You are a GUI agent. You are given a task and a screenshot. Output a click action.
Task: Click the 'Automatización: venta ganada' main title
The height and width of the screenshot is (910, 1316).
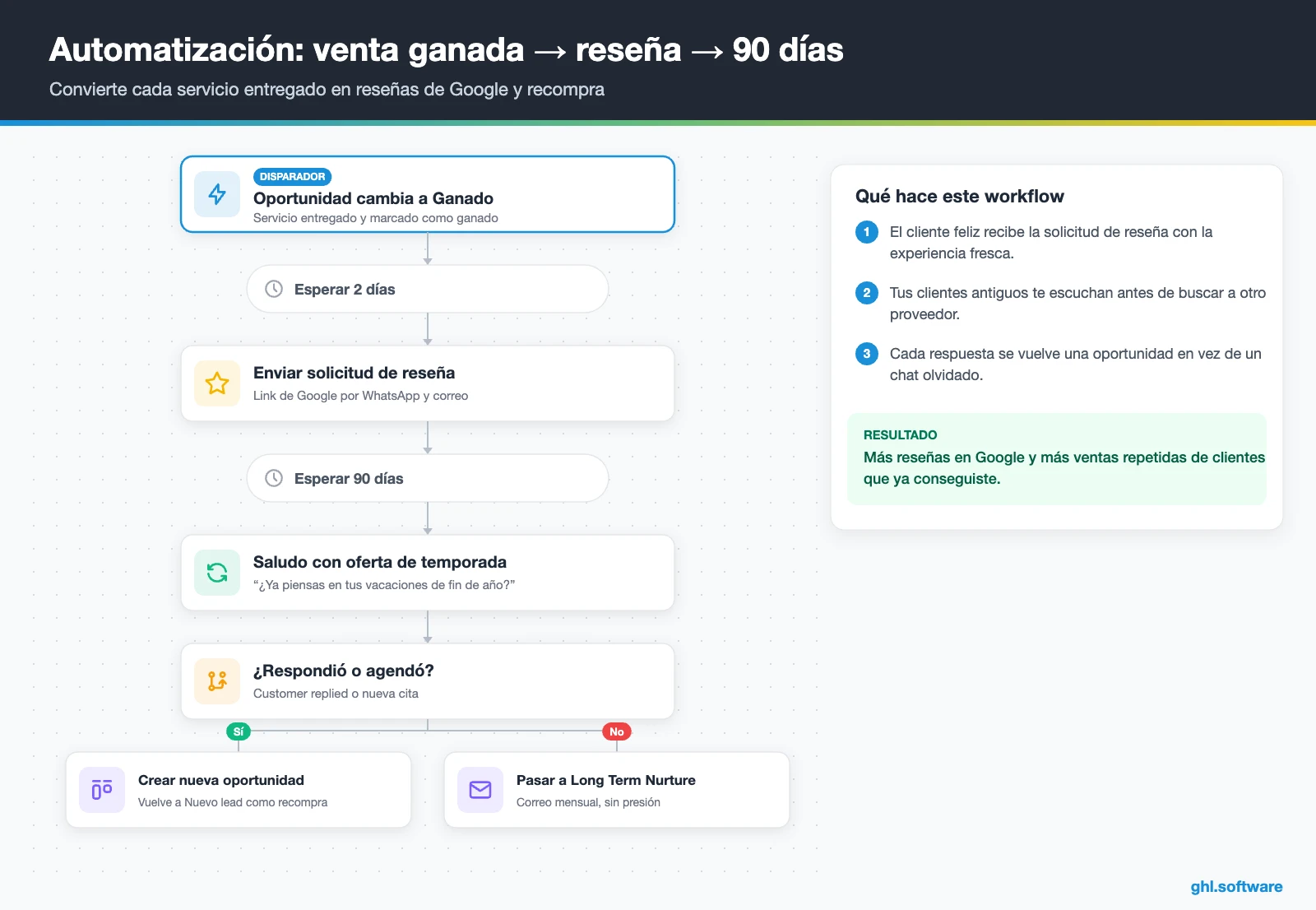447,49
